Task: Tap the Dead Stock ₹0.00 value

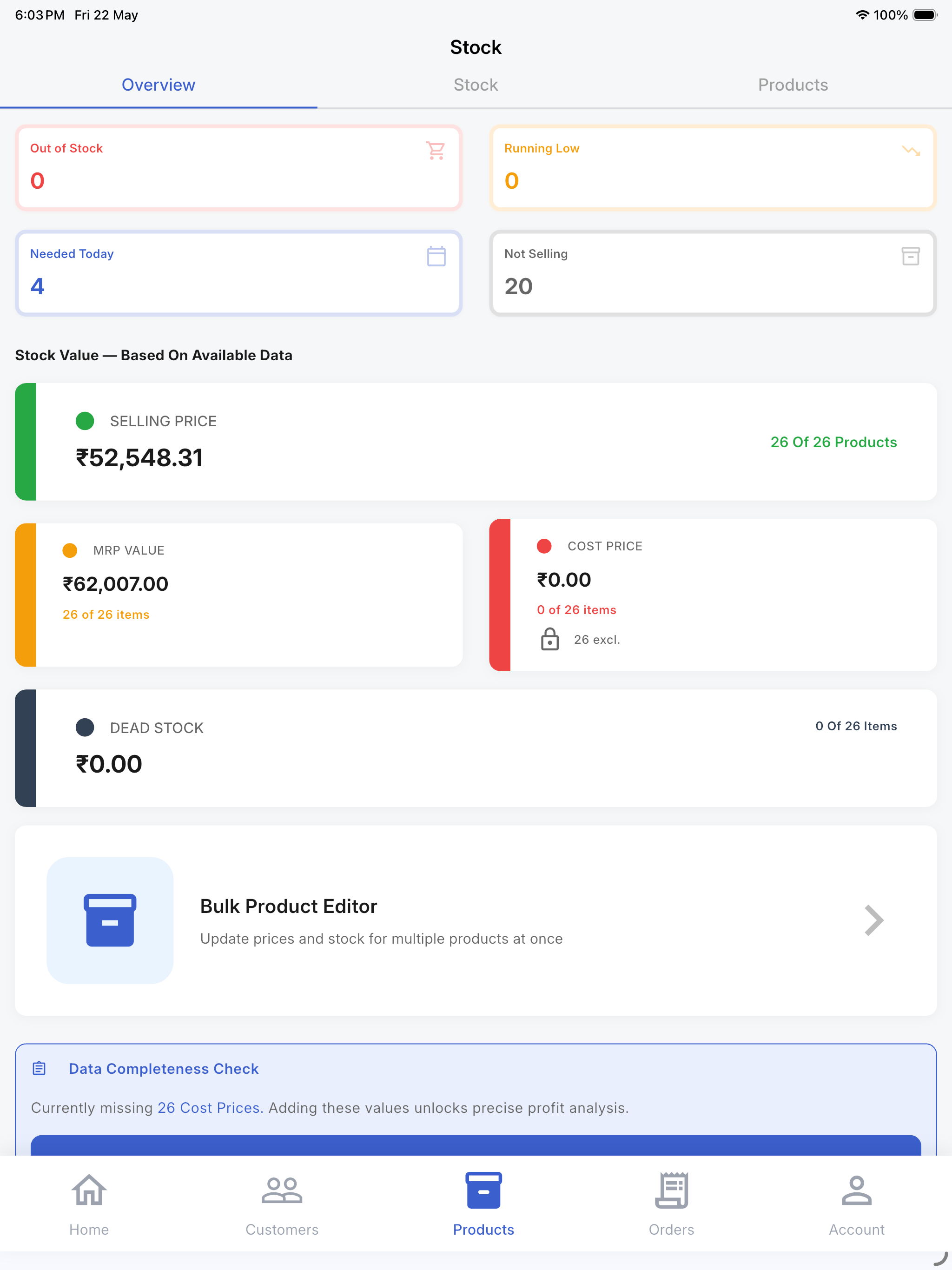Action: point(109,764)
